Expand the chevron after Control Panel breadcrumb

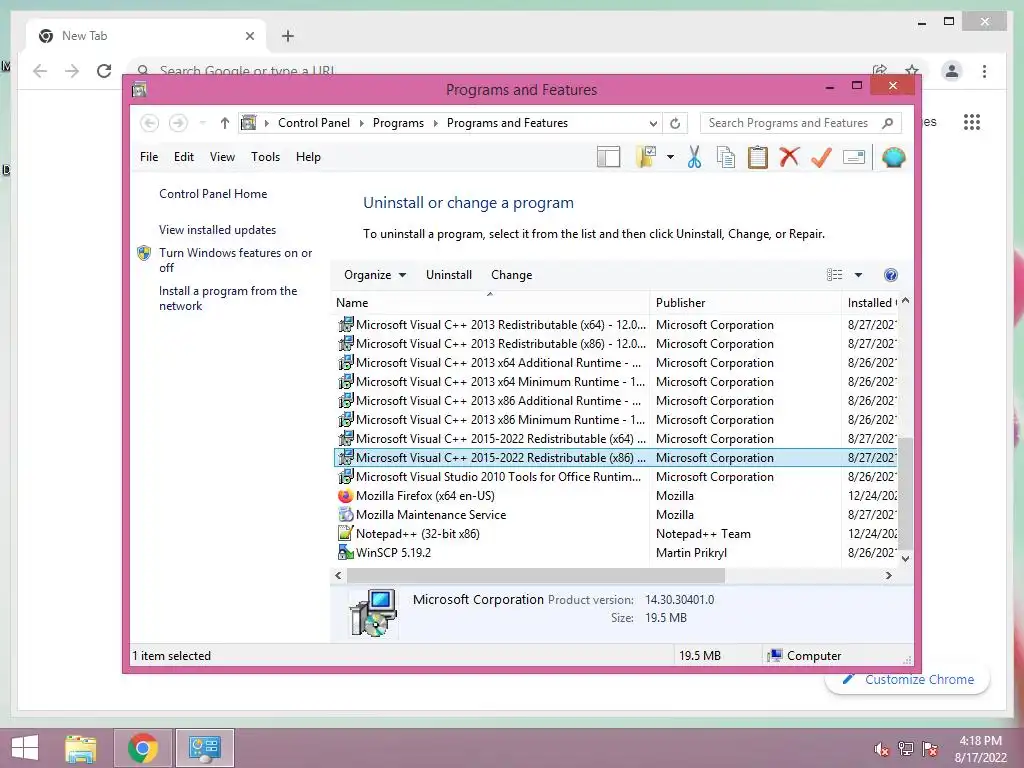click(361, 123)
